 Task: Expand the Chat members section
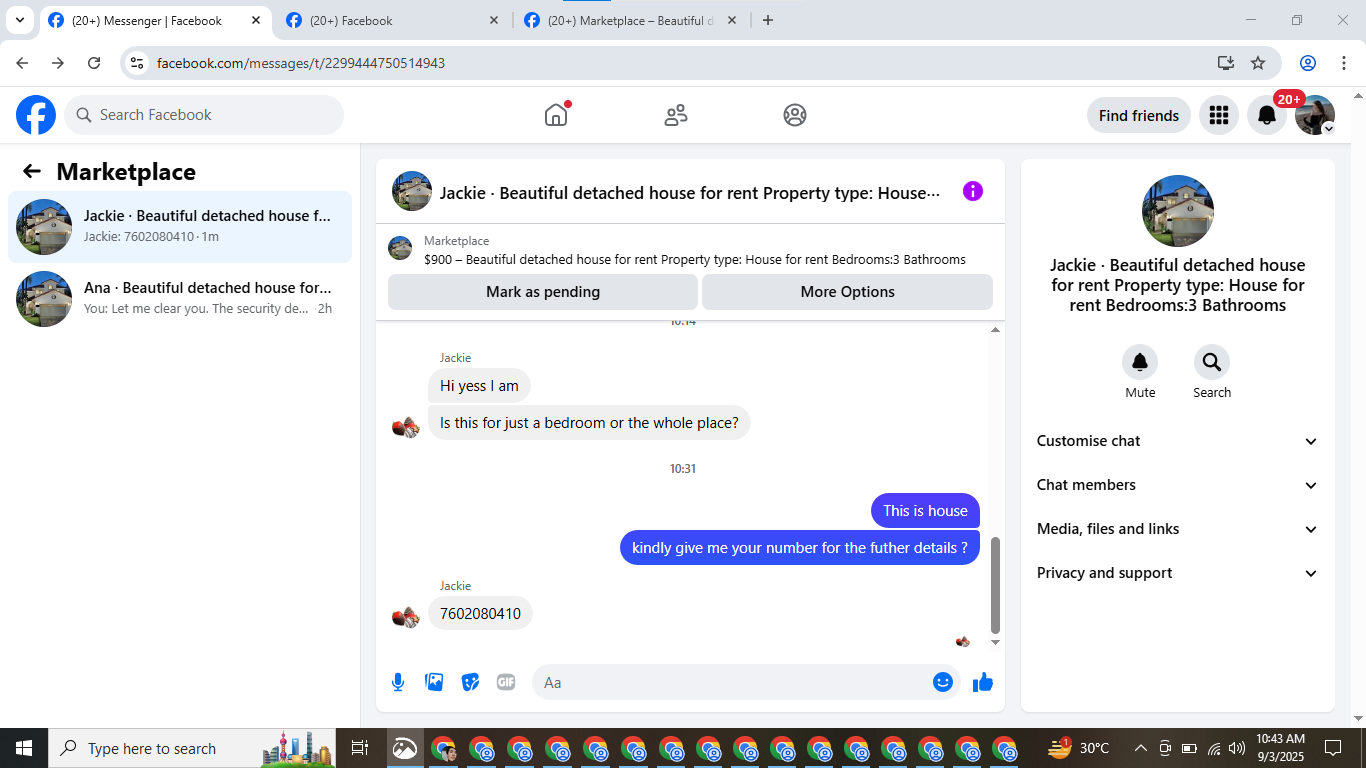click(x=1178, y=485)
